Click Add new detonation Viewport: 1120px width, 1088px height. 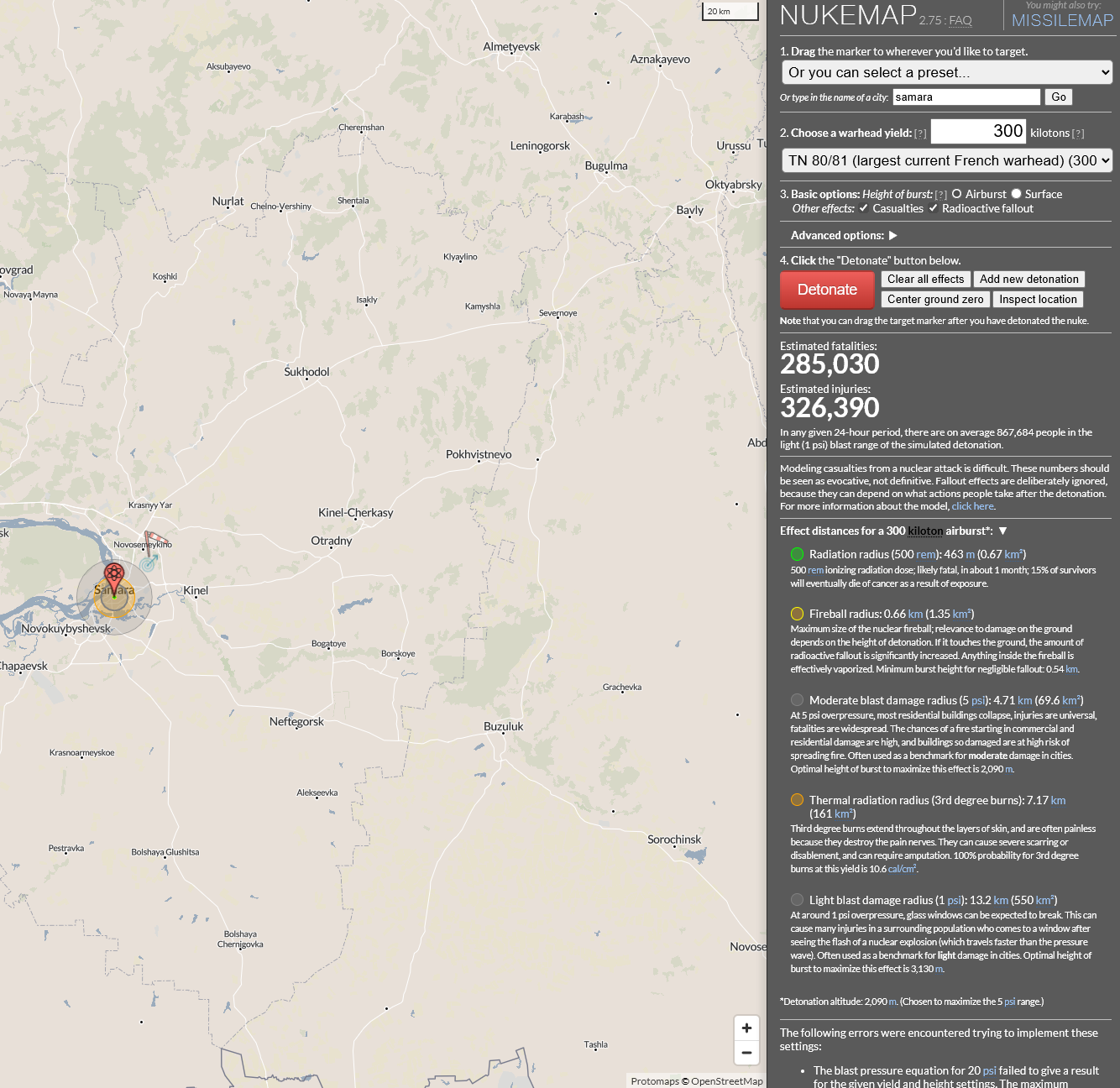(1028, 280)
